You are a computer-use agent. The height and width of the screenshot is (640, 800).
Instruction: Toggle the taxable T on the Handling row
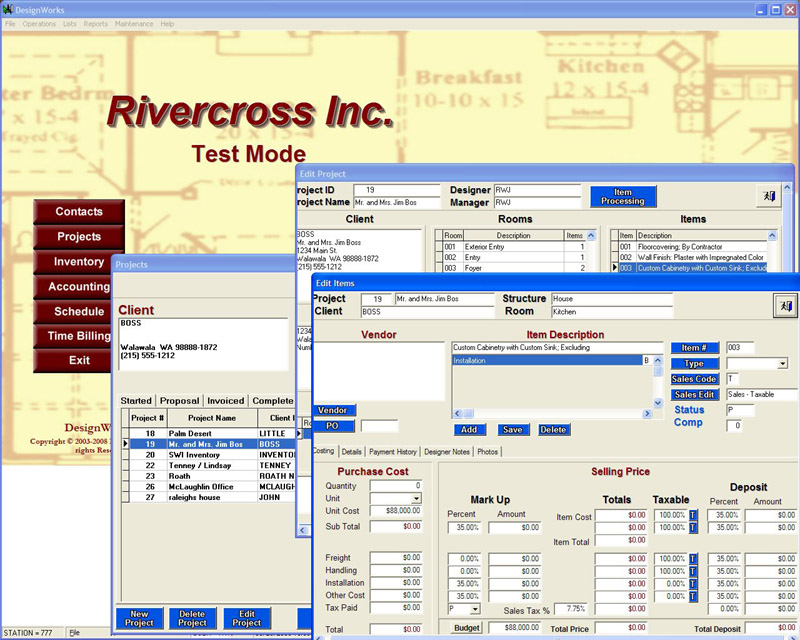click(x=693, y=571)
